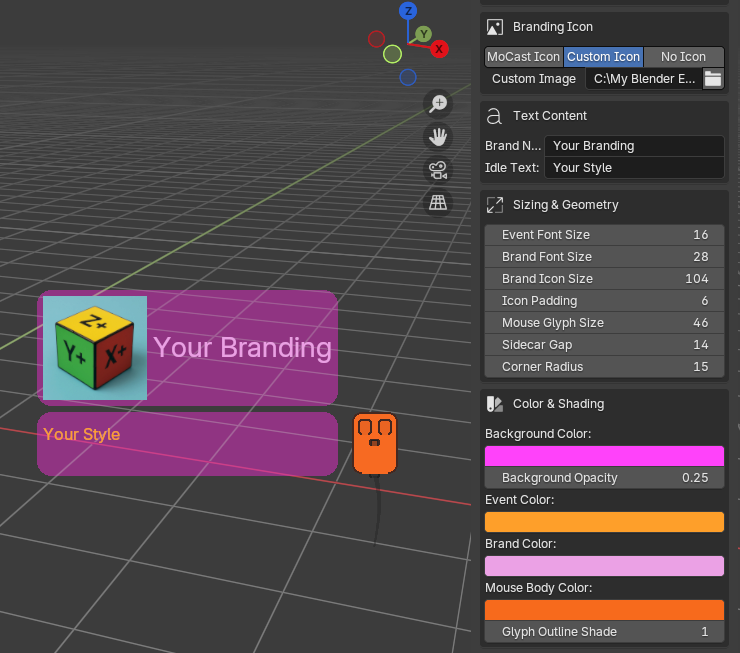Screen dimensions: 740x653
Task: Click the Background Opacity slider
Action: (604, 478)
